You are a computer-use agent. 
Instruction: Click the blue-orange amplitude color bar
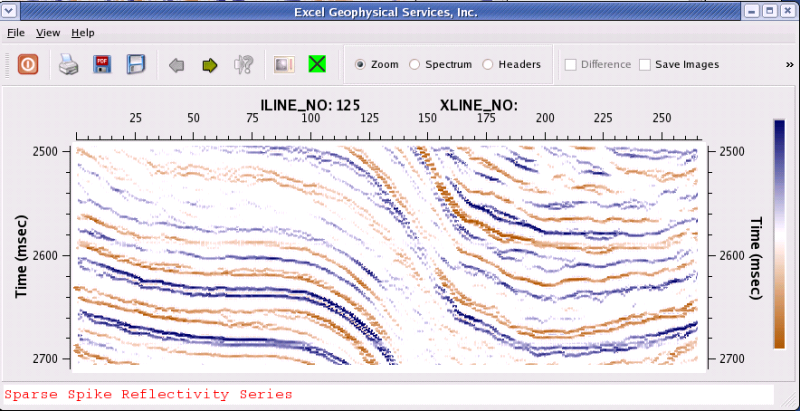(779, 234)
